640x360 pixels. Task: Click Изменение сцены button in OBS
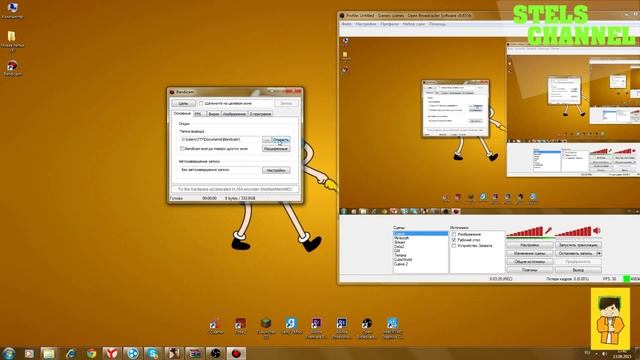[530, 253]
